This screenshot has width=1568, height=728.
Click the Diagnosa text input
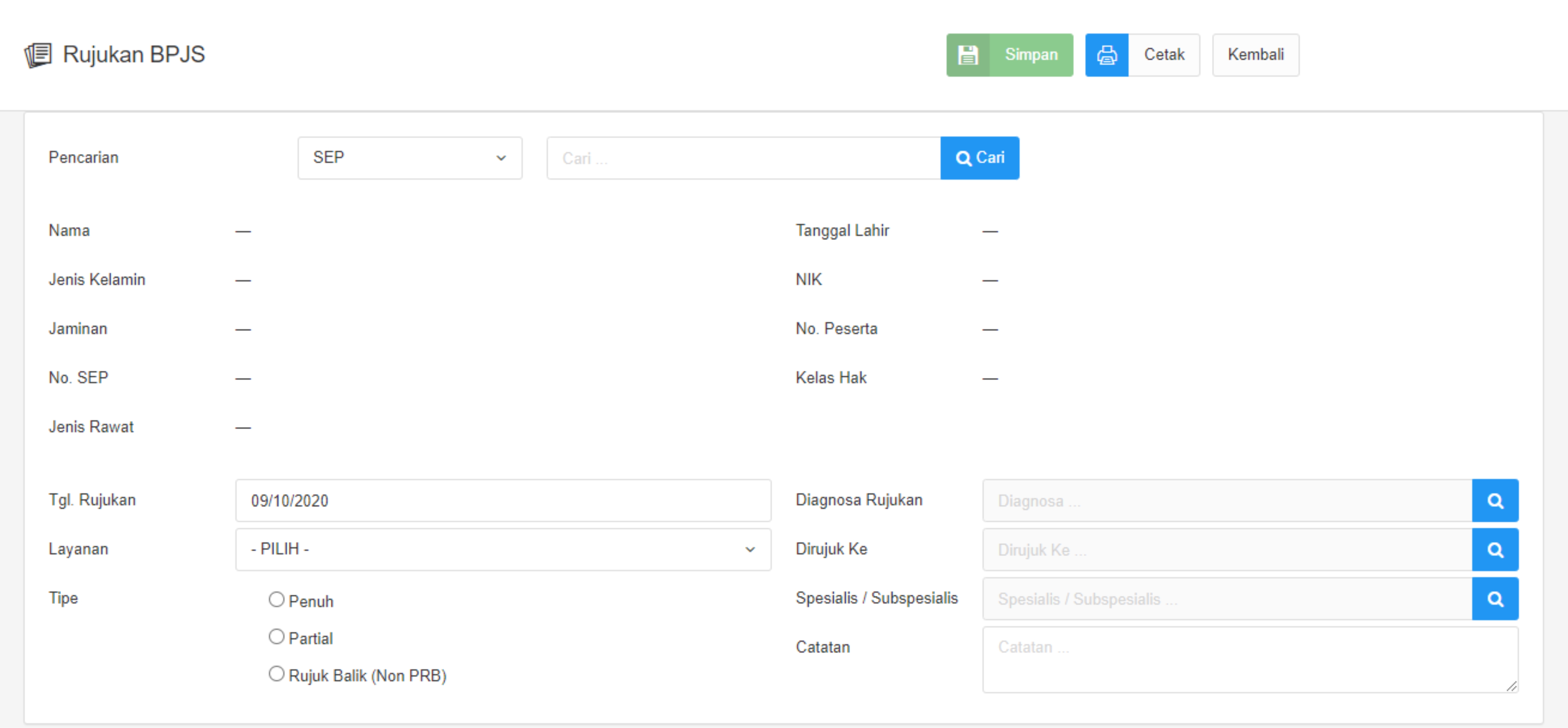click(x=1227, y=500)
